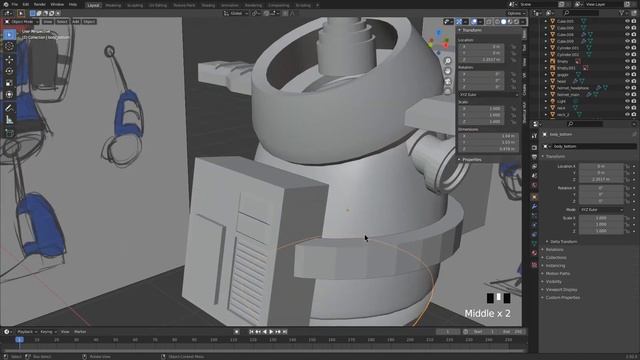Switch to the Modeling workspace tab
Screen dimensions: 640x360
113,5
